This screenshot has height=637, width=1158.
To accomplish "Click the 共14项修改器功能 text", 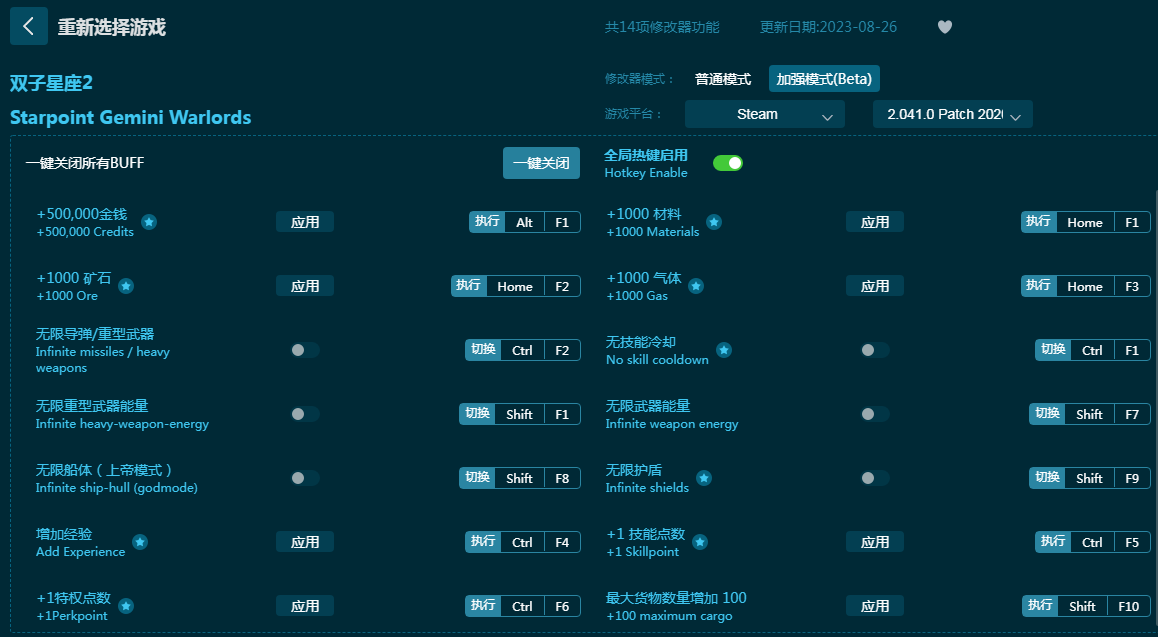I will tap(662, 27).
